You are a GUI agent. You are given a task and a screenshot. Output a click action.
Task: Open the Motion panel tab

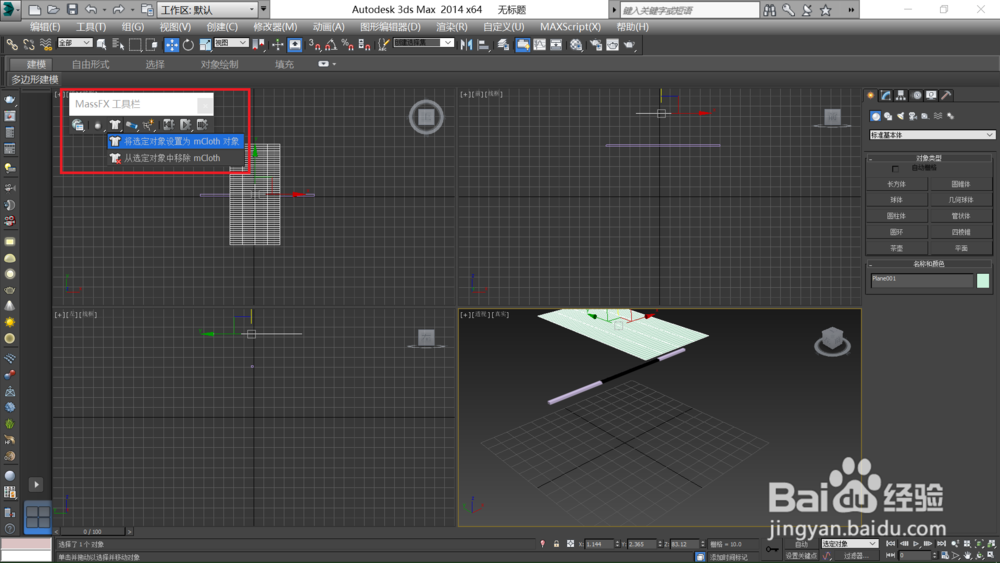point(916,95)
